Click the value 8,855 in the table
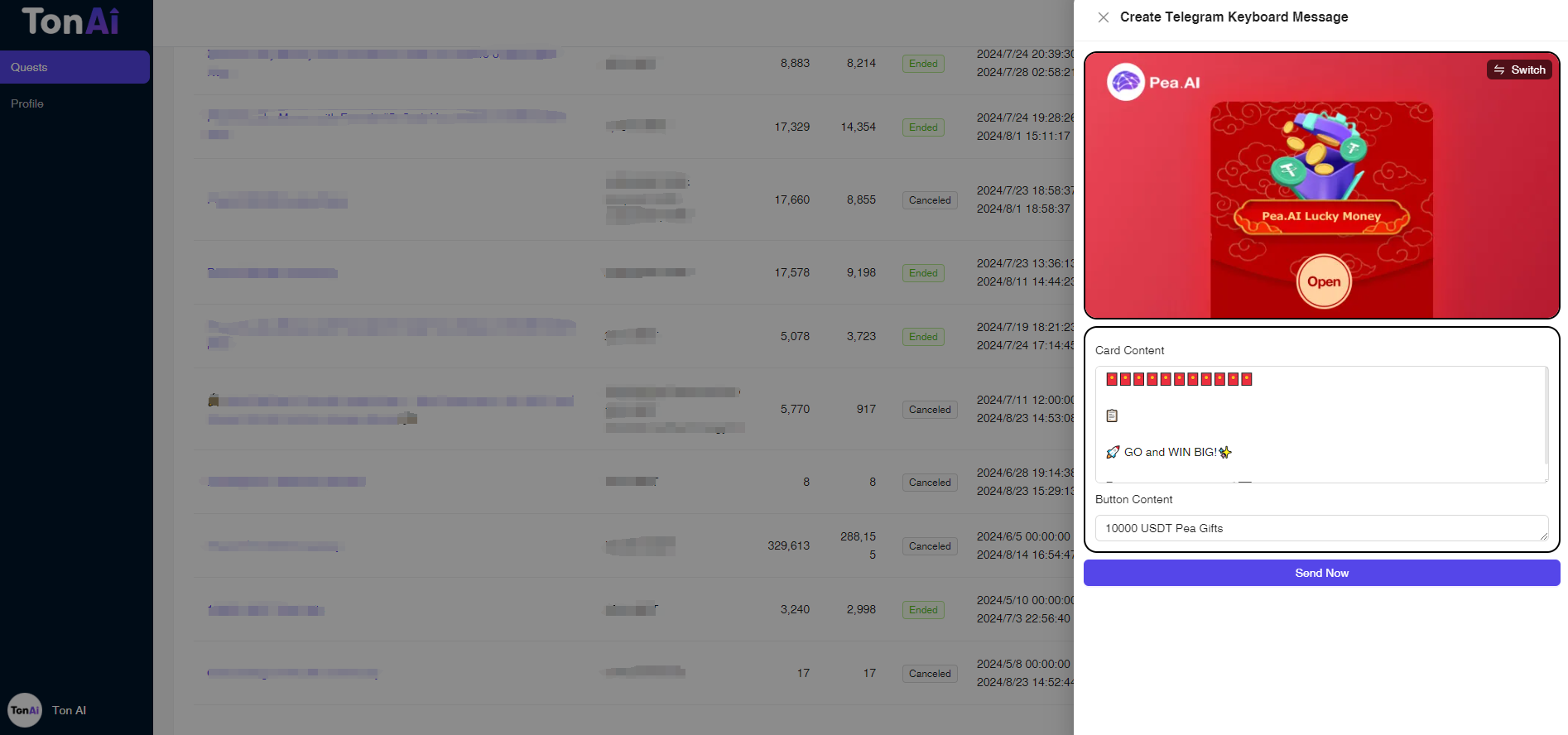Screen dimensions: 1568x735 click(x=861, y=199)
